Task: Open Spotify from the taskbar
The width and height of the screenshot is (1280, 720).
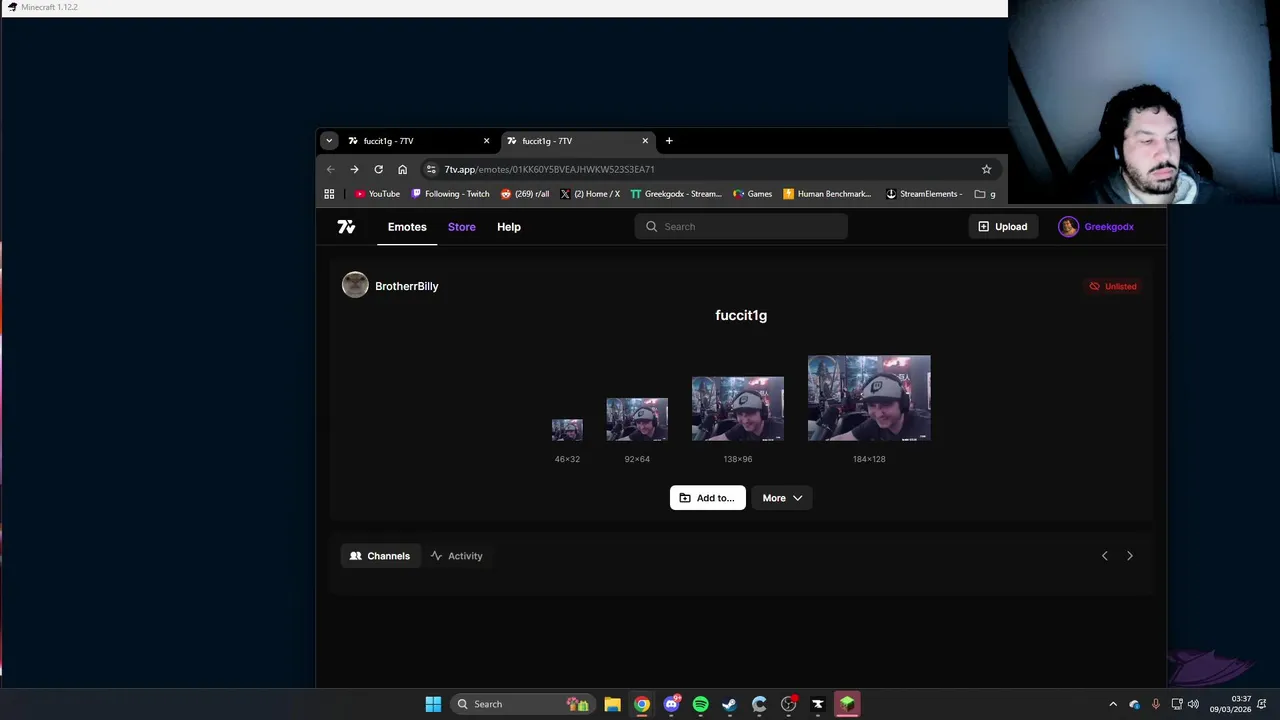Action: (x=700, y=704)
